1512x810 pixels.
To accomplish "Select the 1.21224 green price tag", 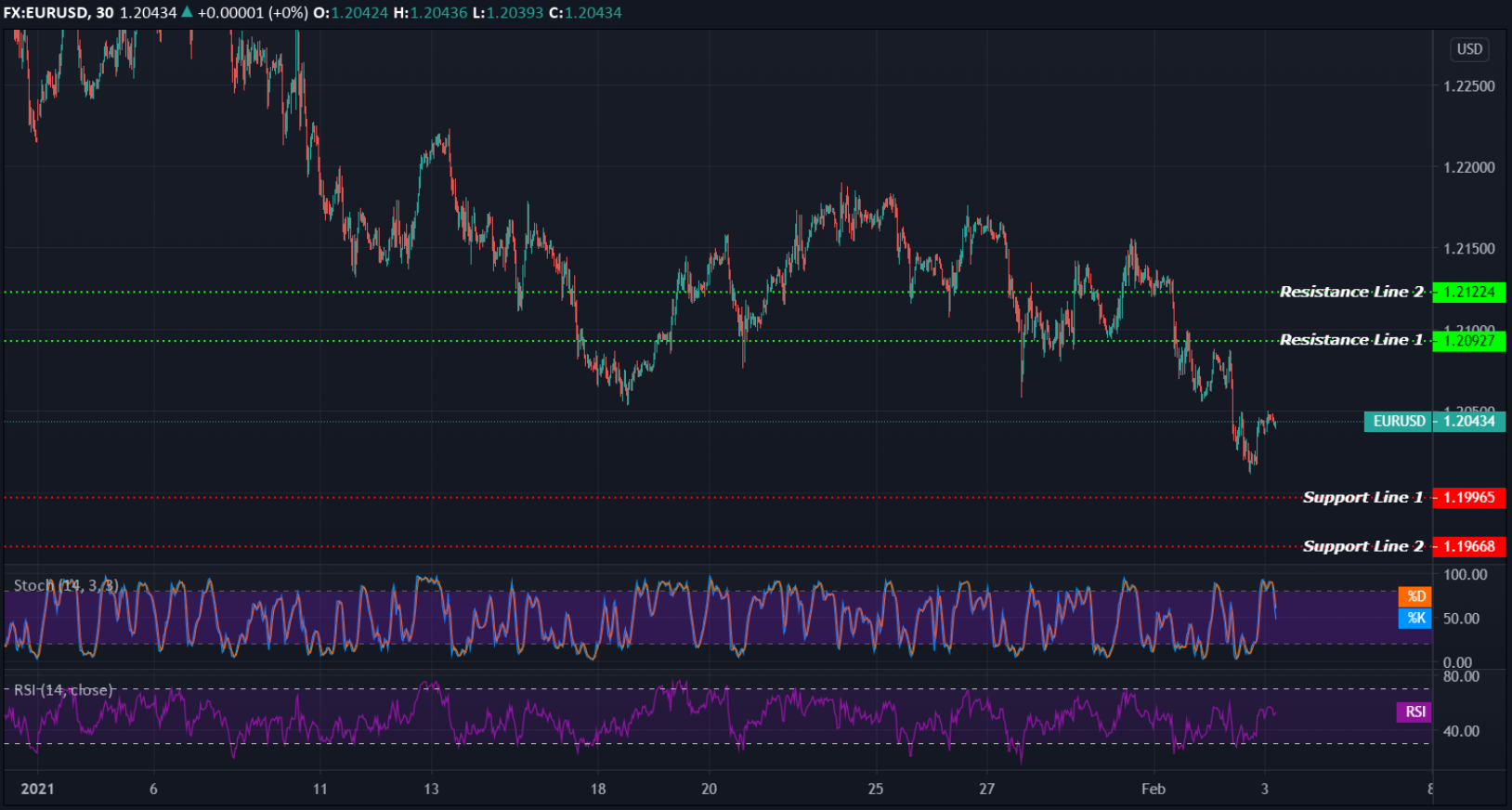I will click(1469, 292).
